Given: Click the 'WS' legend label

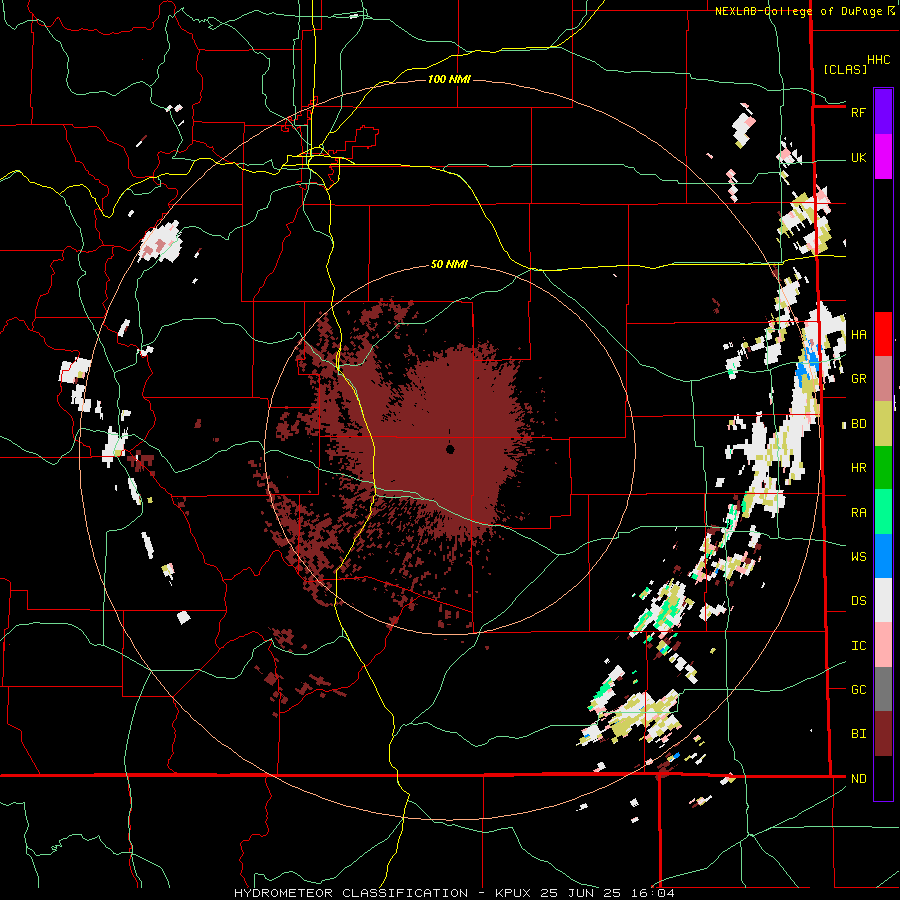Looking at the screenshot, I should tap(858, 557).
